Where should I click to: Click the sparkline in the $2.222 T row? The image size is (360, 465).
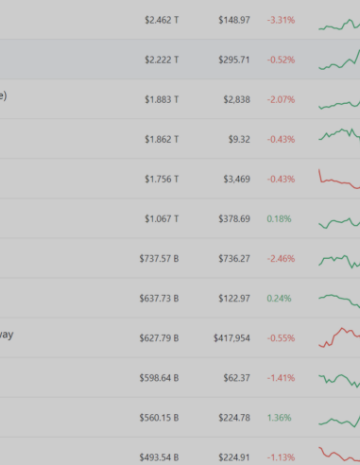pos(339,60)
